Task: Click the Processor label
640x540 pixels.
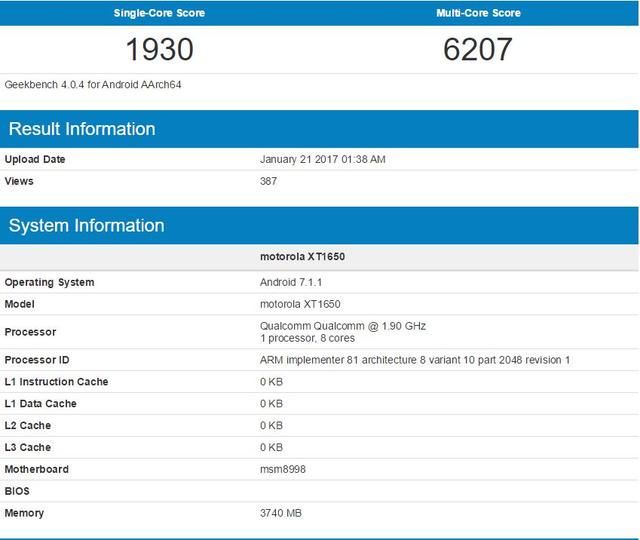Action: tap(30, 332)
